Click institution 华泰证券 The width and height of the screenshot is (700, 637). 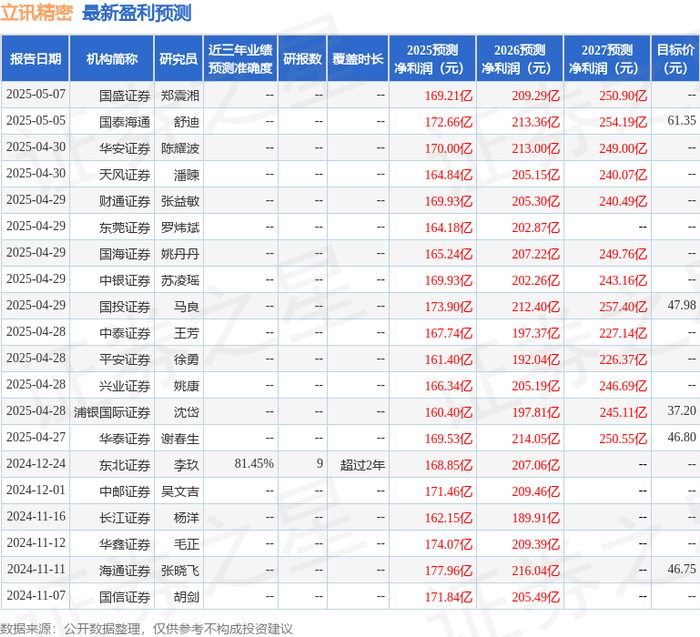pos(125,438)
